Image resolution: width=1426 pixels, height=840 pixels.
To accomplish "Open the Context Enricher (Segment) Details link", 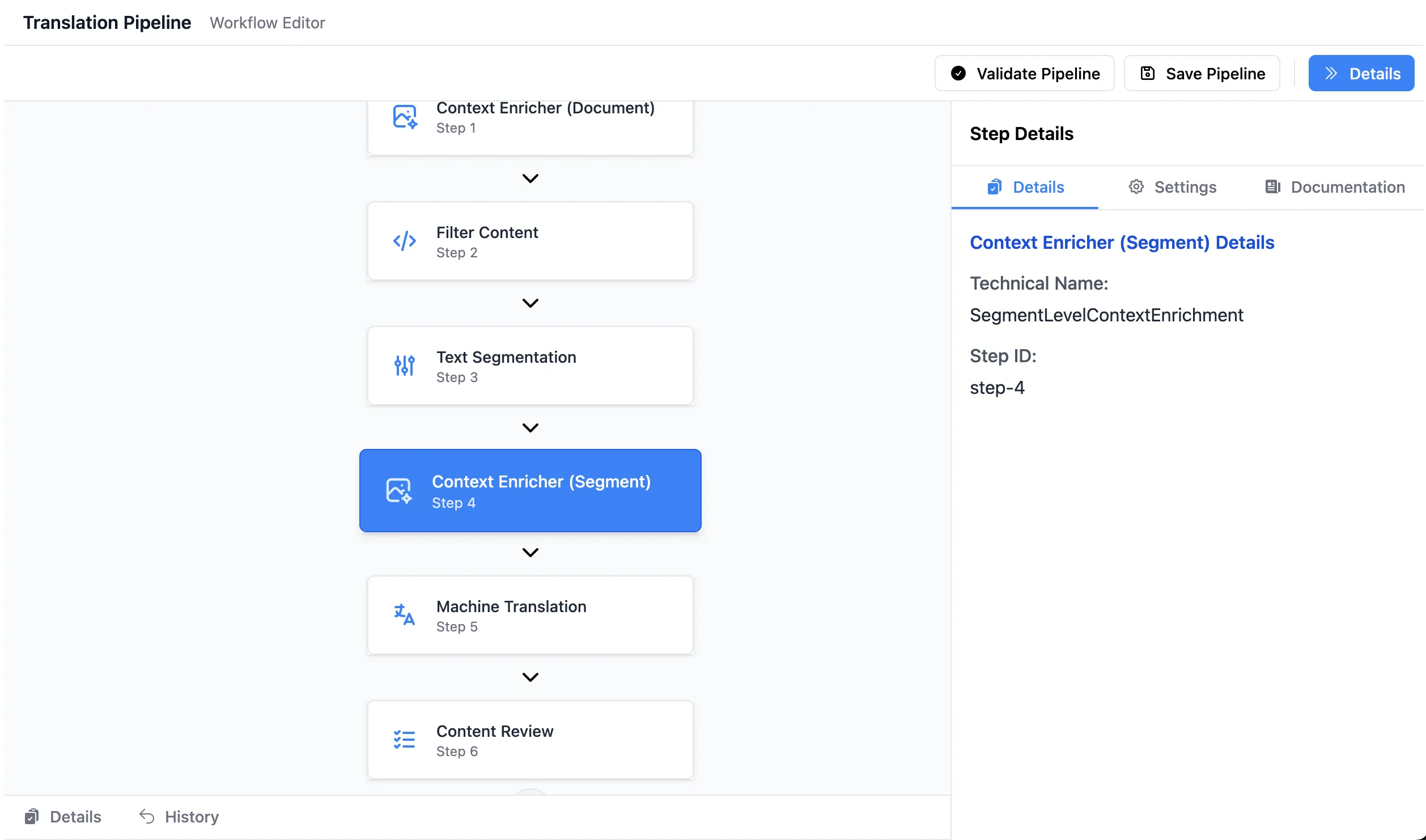I will coord(1122,242).
